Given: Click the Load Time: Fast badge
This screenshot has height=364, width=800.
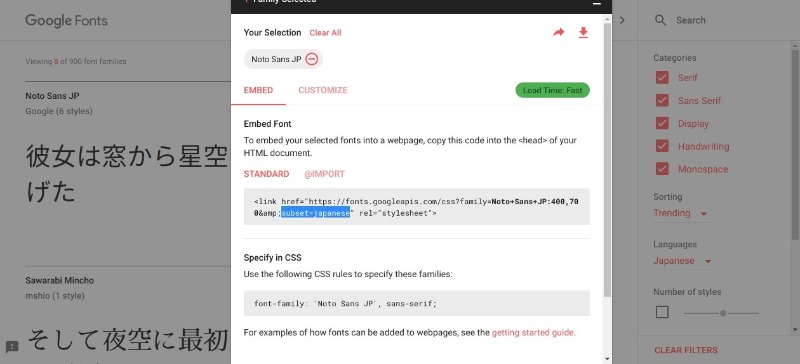Looking at the screenshot, I should coord(553,90).
